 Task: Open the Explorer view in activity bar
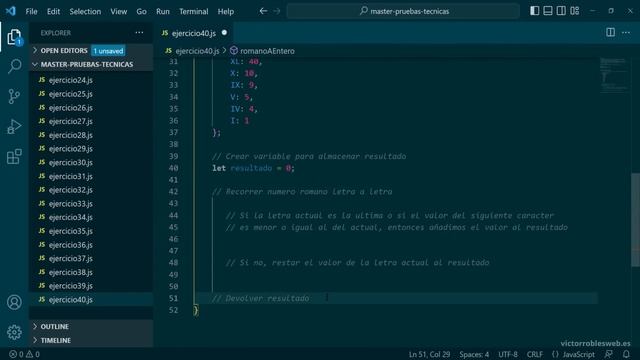click(14, 37)
